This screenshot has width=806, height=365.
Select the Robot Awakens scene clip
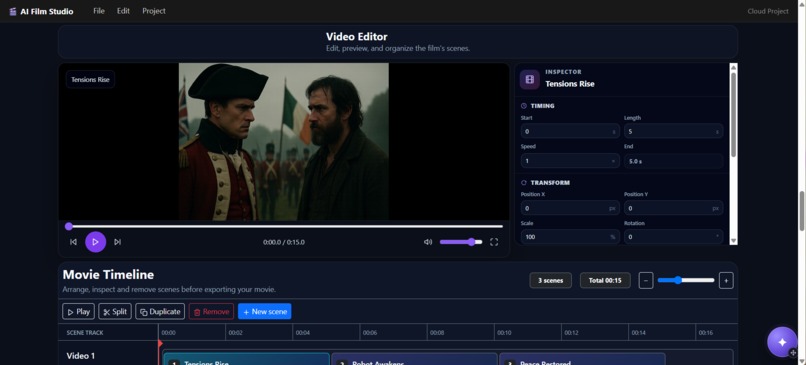(414, 359)
